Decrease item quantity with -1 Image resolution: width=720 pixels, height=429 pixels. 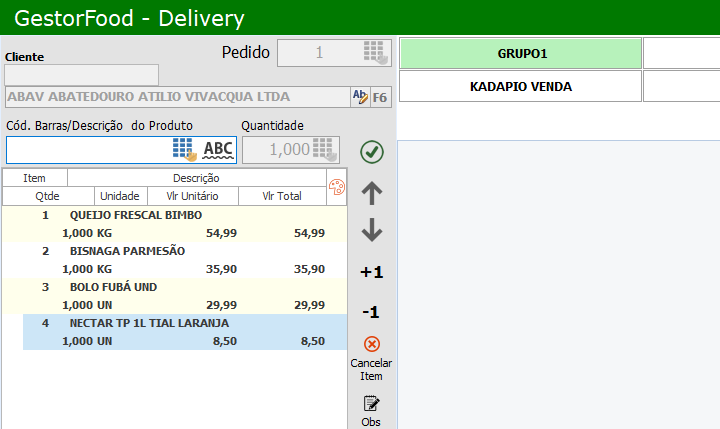tap(372, 312)
